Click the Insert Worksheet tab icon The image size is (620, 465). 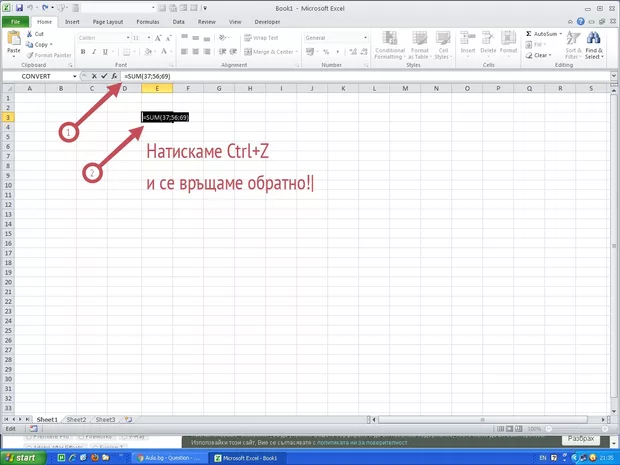(128, 420)
